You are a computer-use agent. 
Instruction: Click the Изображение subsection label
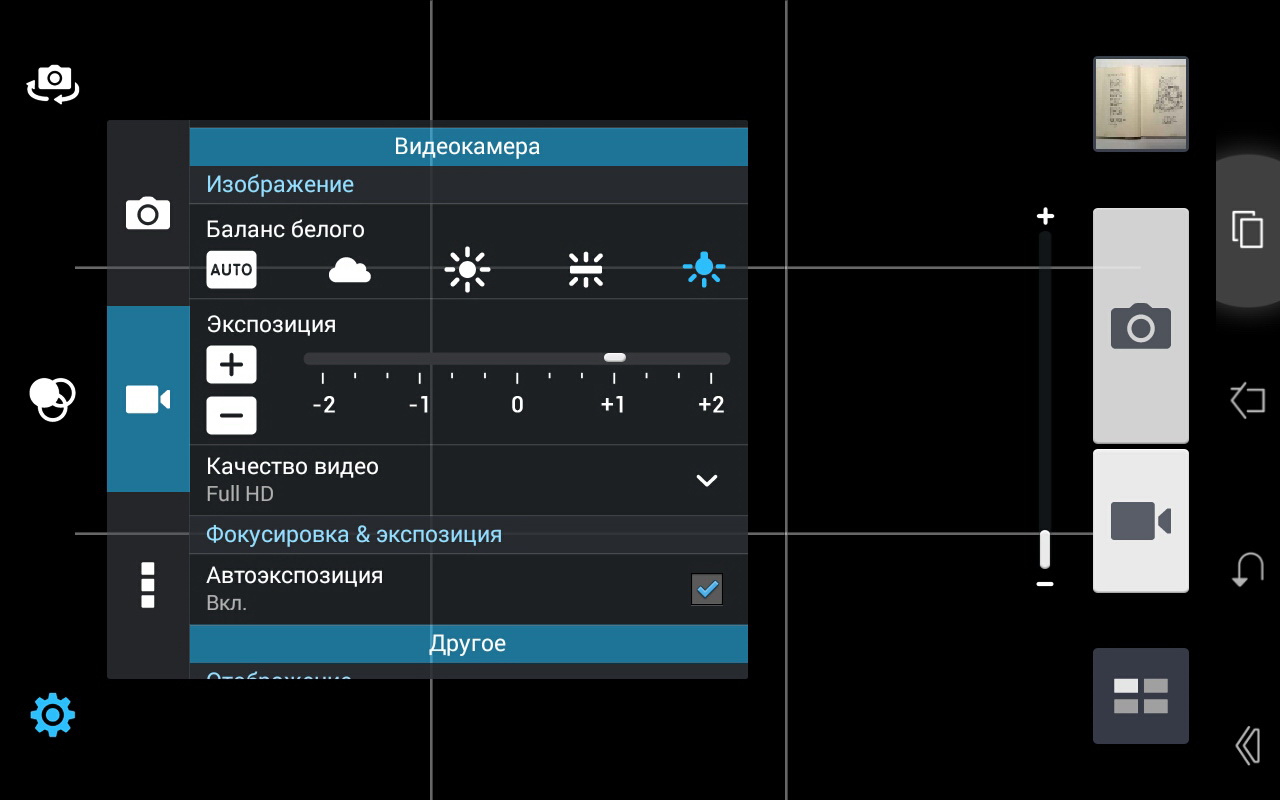click(x=280, y=184)
